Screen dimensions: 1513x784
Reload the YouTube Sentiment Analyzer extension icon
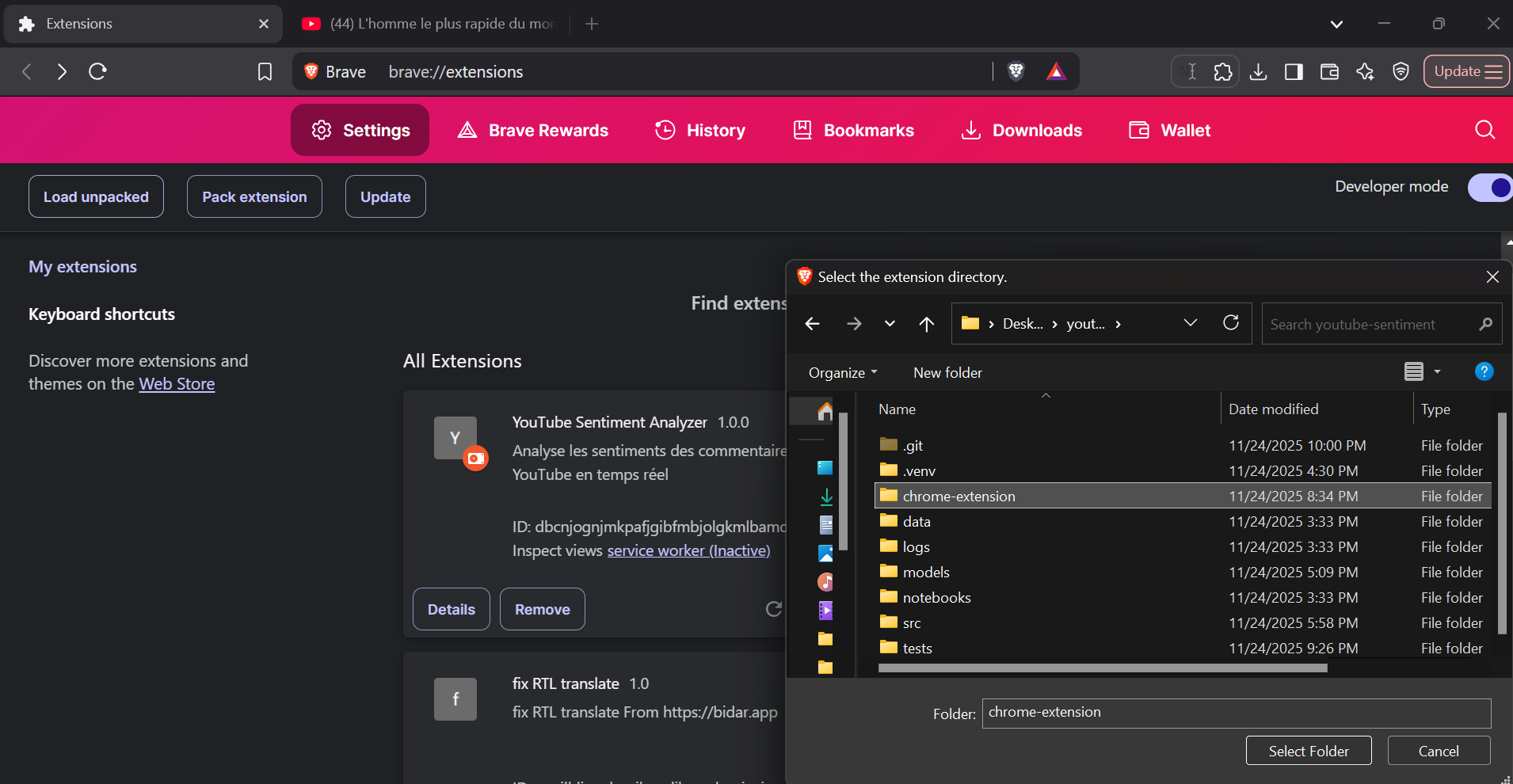tap(773, 608)
